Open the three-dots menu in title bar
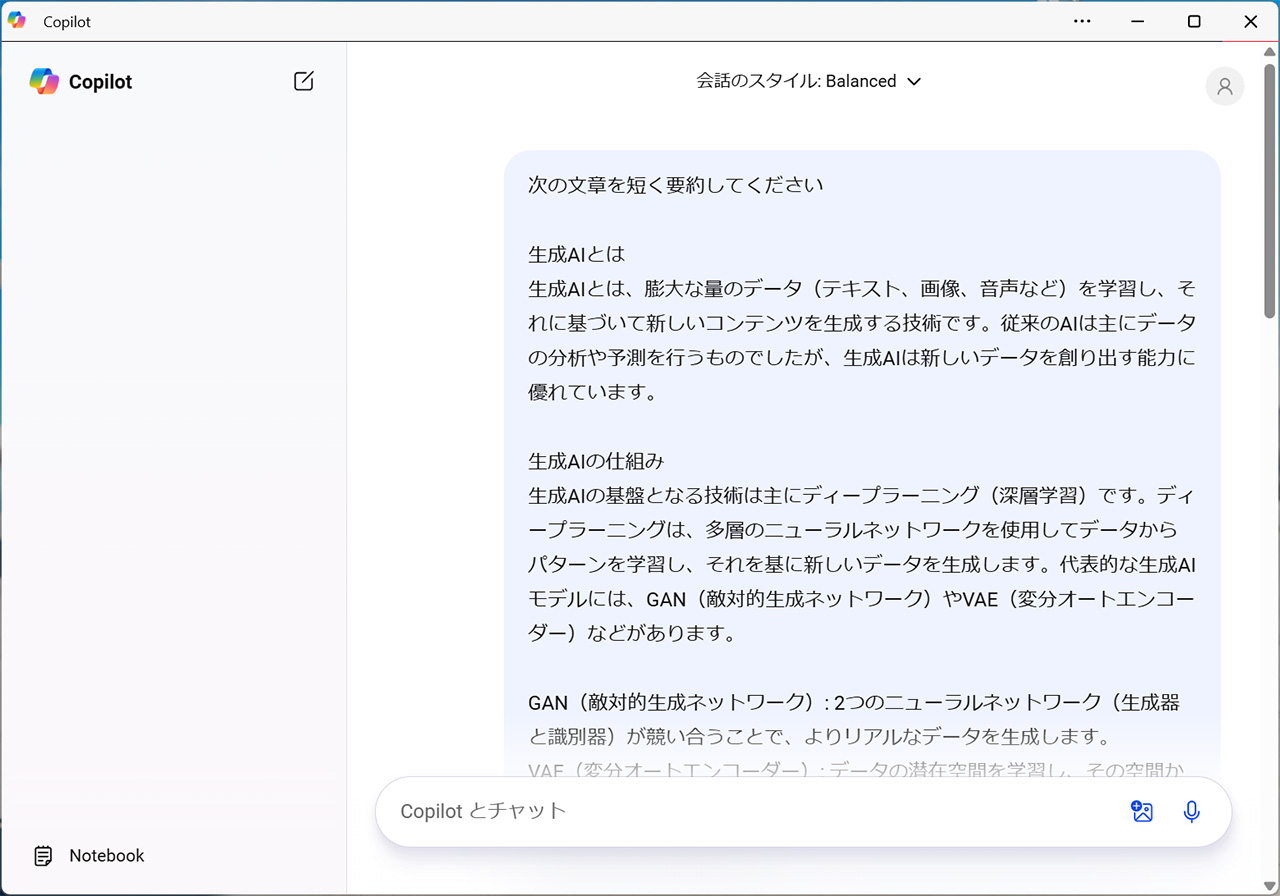Viewport: 1280px width, 896px height. tap(1082, 21)
